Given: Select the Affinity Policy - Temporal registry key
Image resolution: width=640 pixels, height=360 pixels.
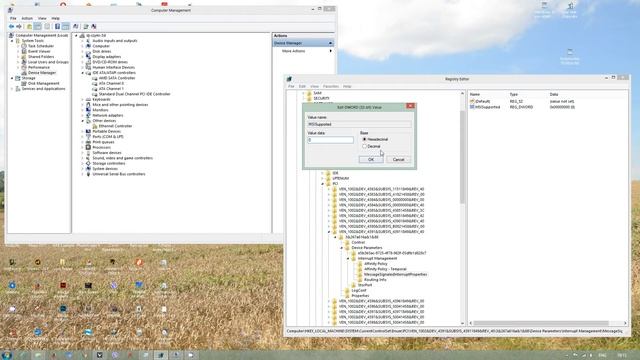Looking at the screenshot, I should point(385,269).
